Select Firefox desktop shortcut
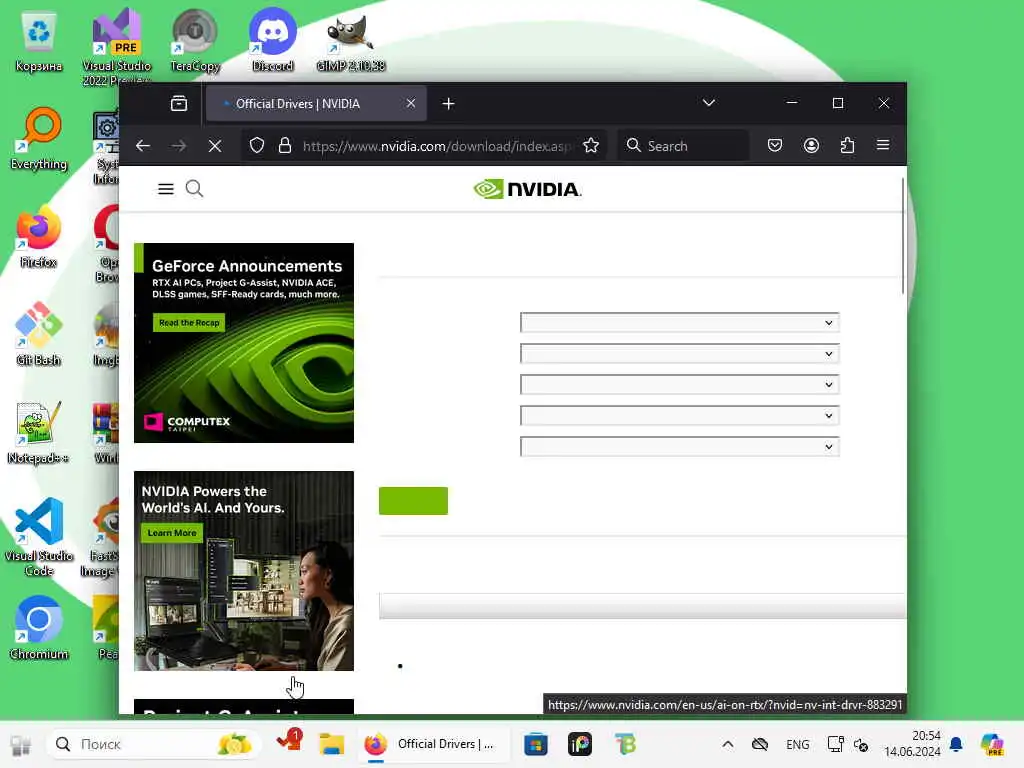 pyautogui.click(x=39, y=238)
